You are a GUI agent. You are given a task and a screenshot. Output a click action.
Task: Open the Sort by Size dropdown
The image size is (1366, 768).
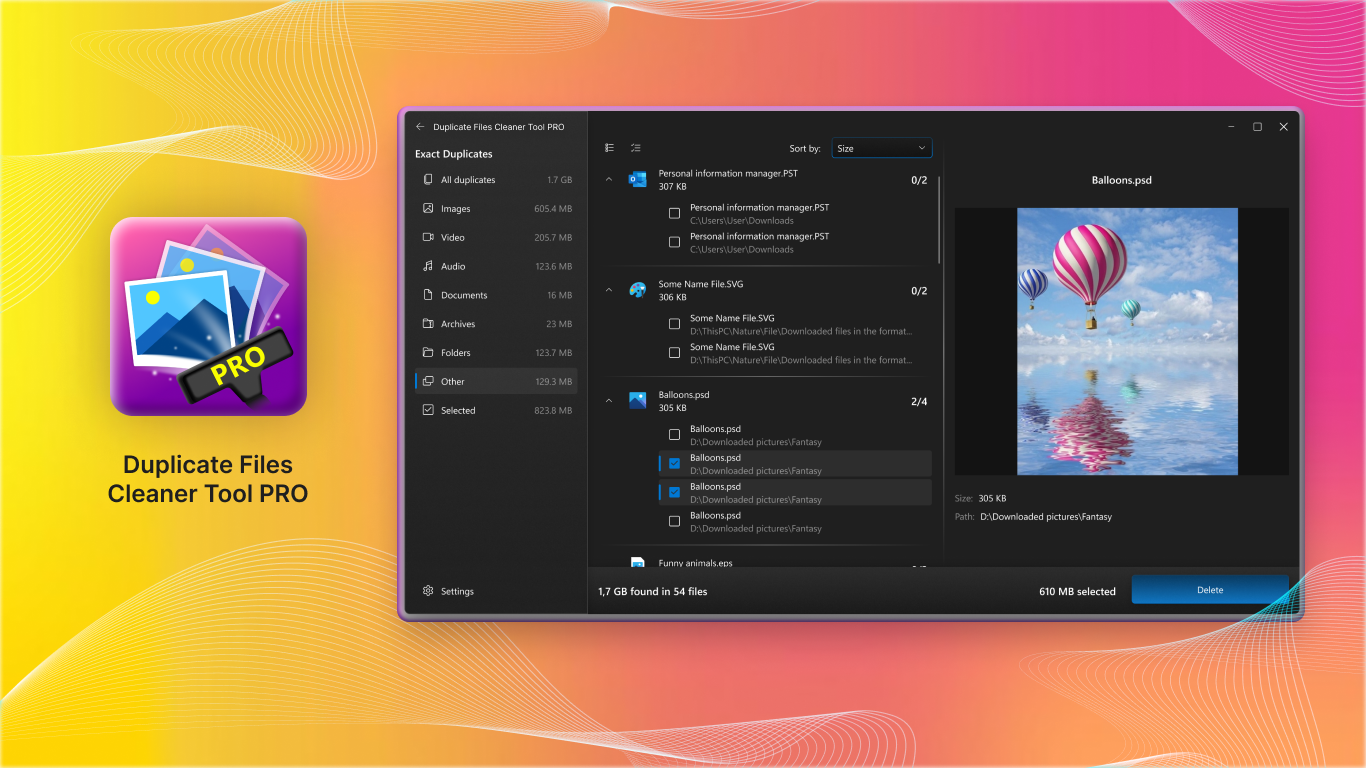coord(881,148)
